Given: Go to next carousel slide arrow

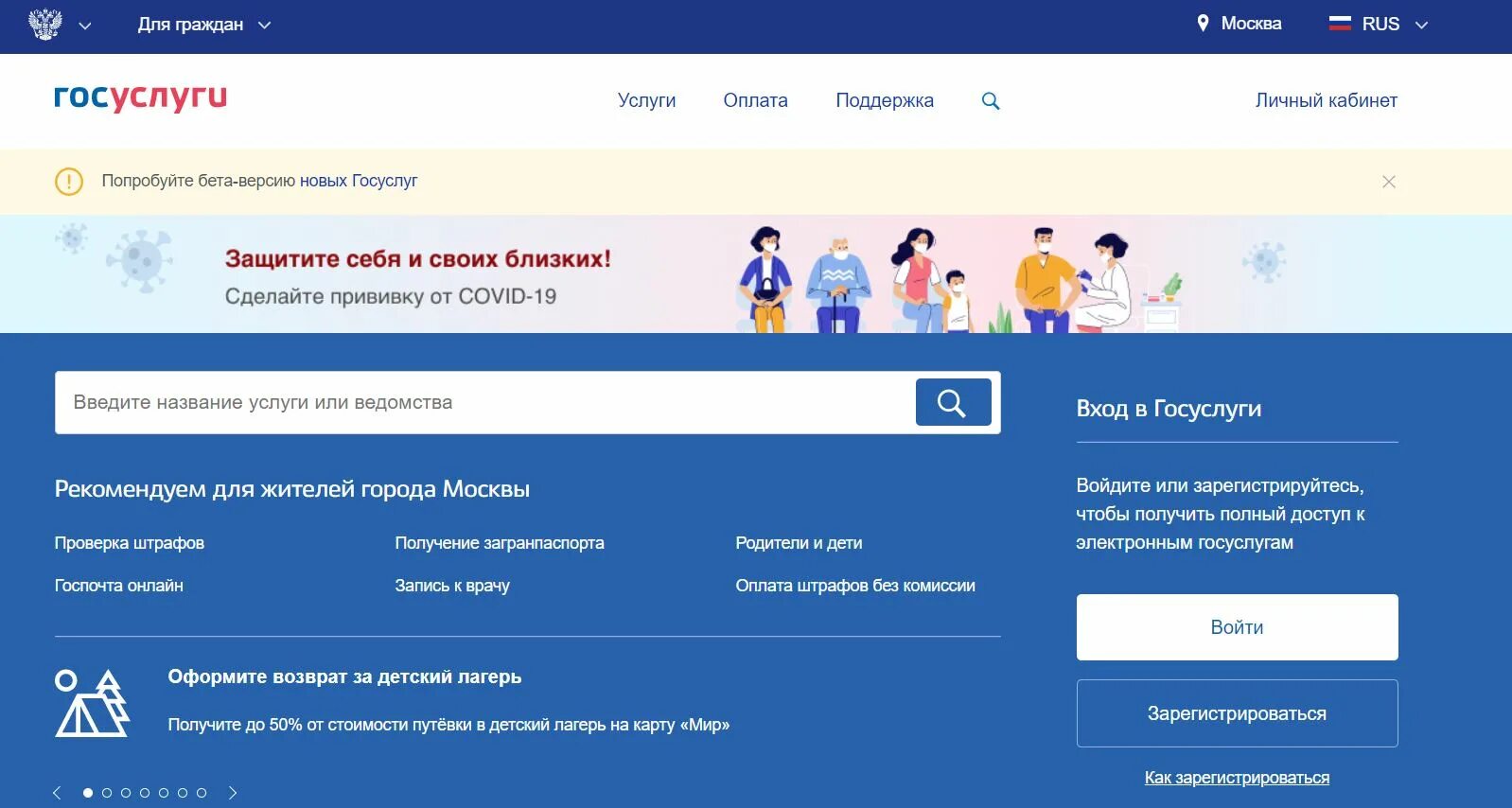Looking at the screenshot, I should point(233,793).
